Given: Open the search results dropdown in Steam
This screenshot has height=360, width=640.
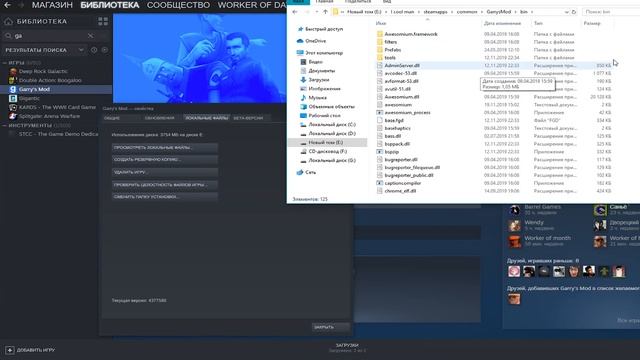Looking at the screenshot, I should point(81,50).
